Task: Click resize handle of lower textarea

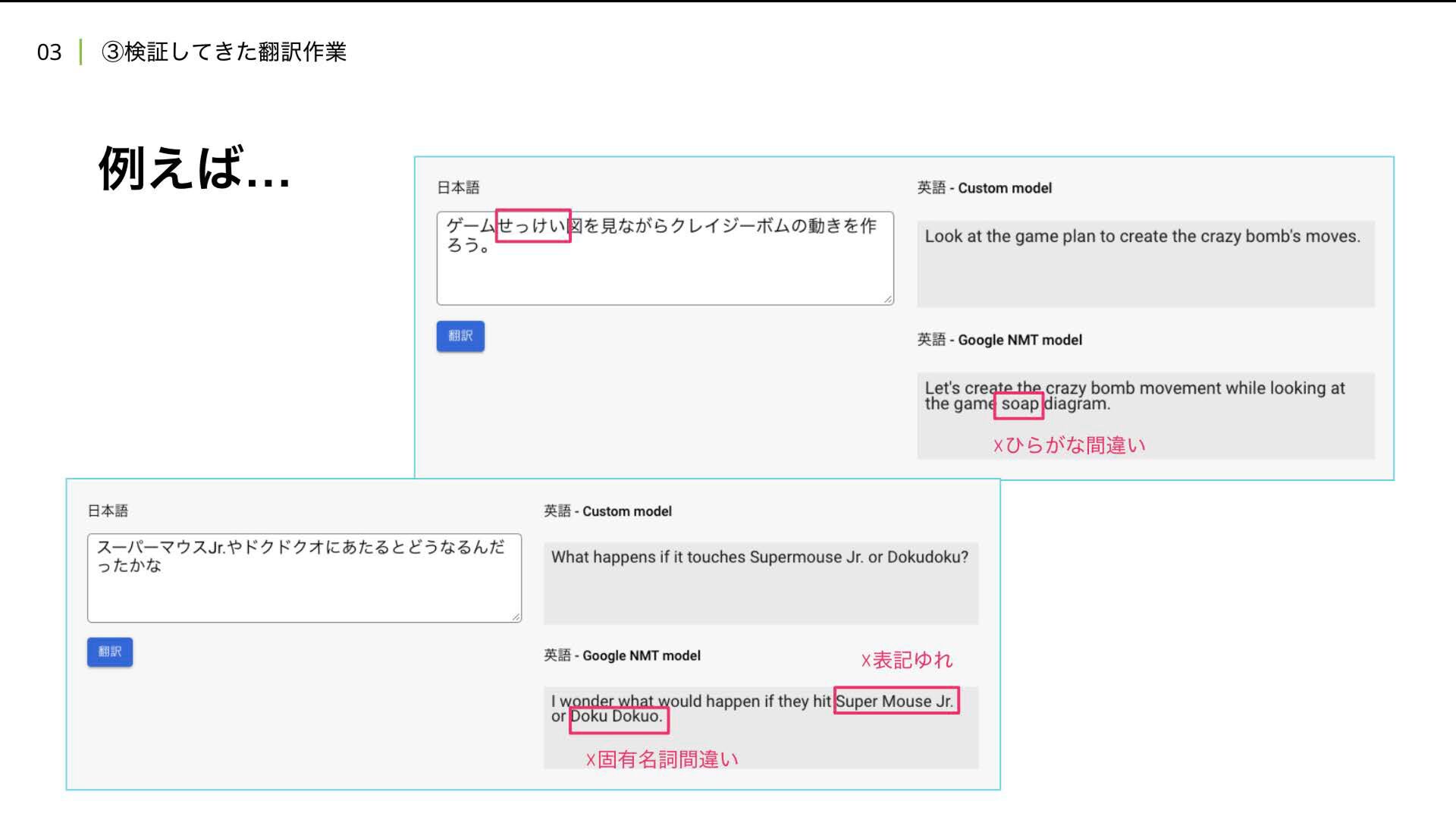Action: click(516, 617)
